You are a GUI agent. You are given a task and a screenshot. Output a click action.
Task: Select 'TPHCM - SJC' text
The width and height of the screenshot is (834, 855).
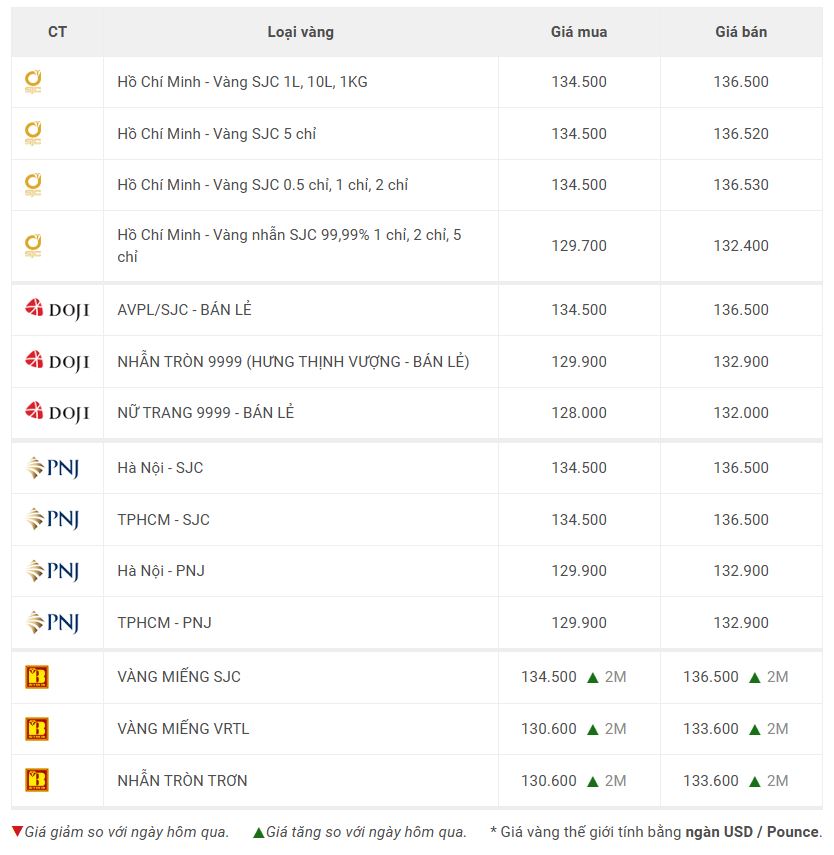(x=163, y=520)
